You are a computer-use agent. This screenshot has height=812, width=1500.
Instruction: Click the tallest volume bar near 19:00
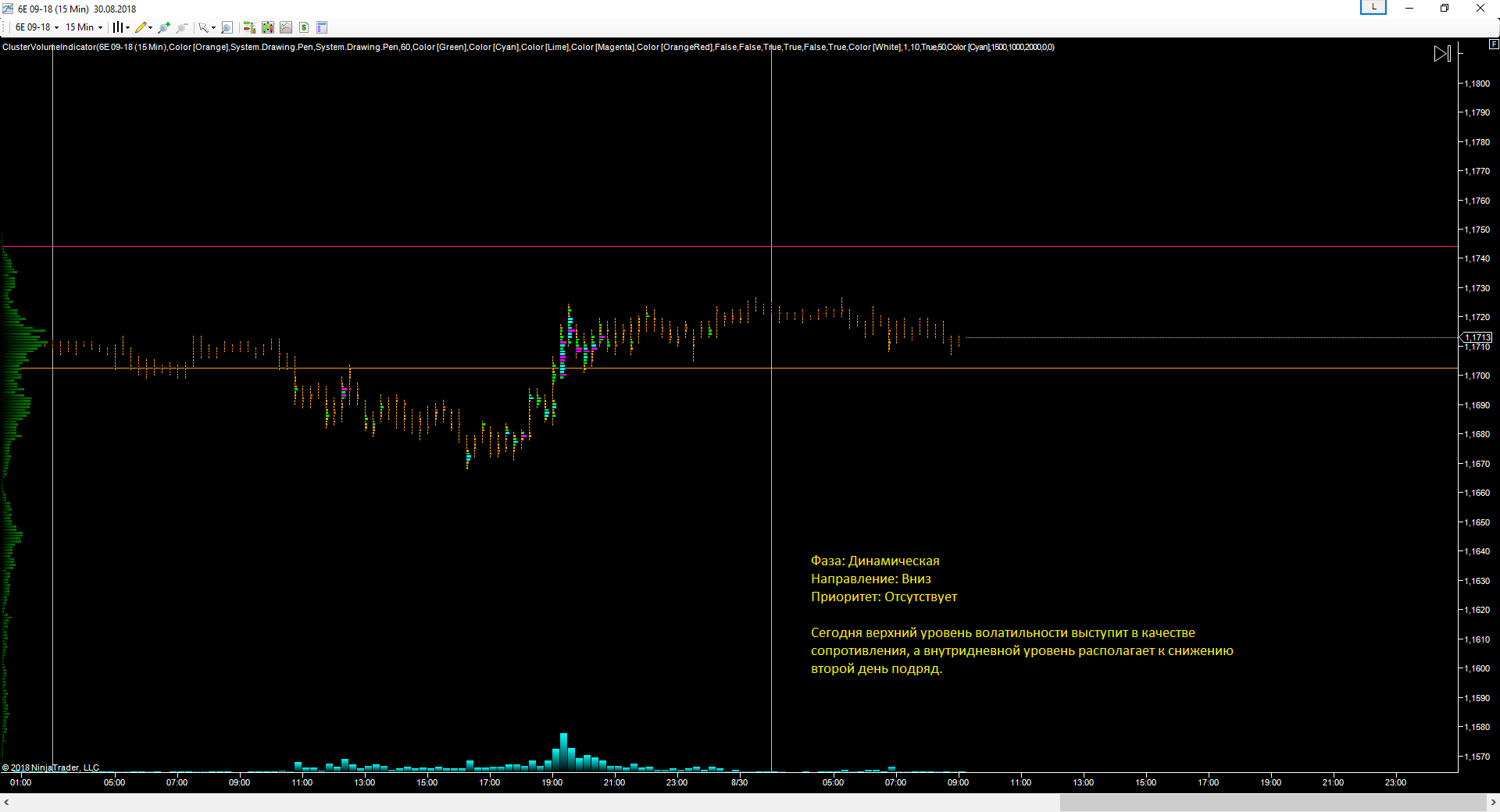(563, 752)
